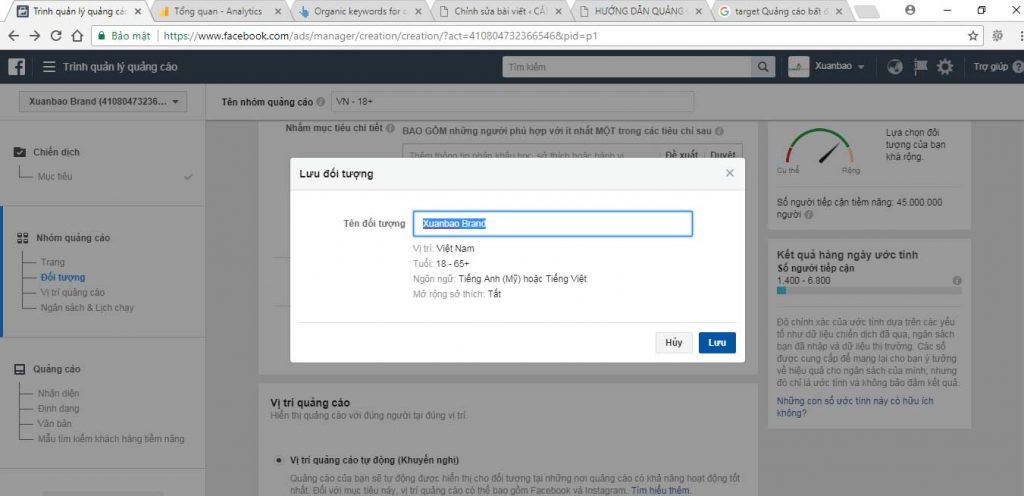Click the text Vị trí: Việt Nam

click(x=443, y=248)
